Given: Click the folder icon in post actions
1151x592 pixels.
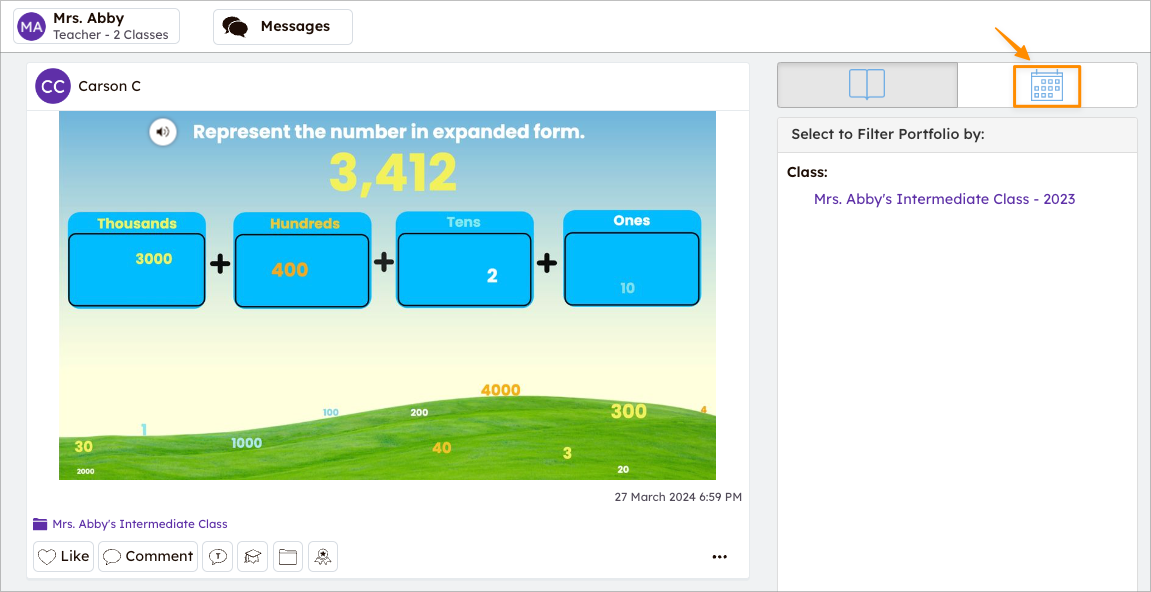Looking at the screenshot, I should pos(288,557).
